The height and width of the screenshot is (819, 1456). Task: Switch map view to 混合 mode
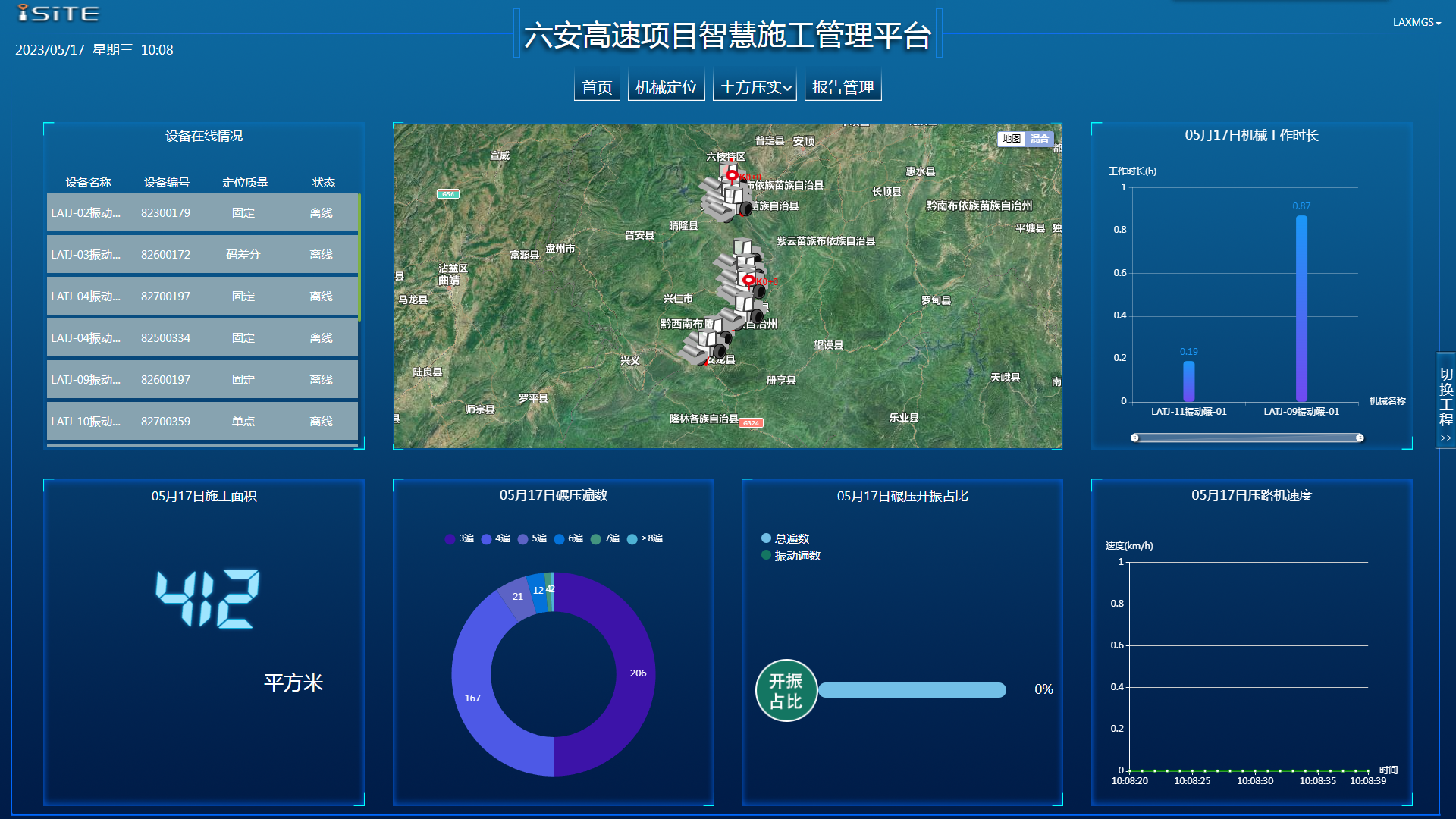[x=1039, y=139]
